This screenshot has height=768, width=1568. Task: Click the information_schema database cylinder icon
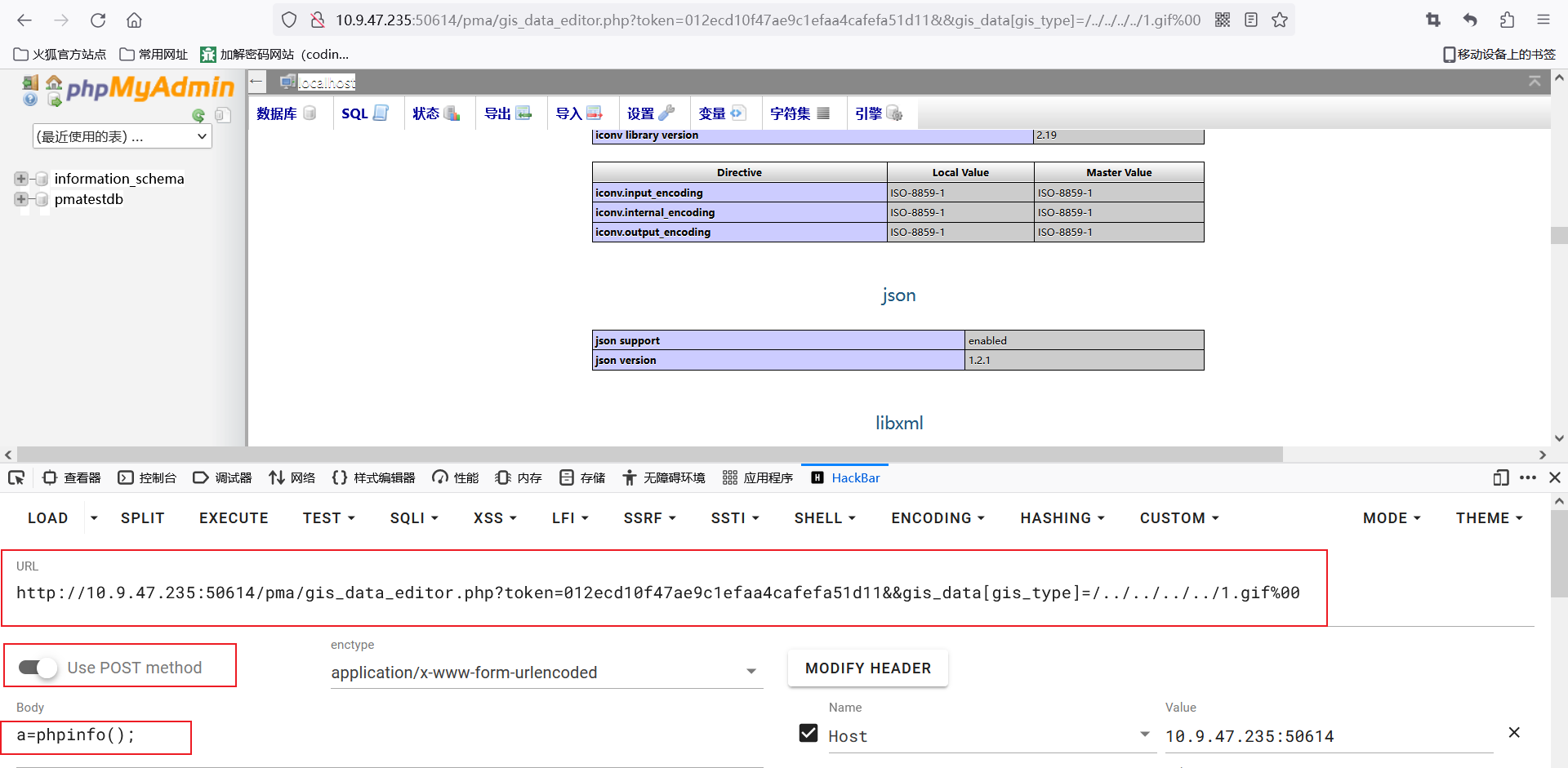coord(42,179)
